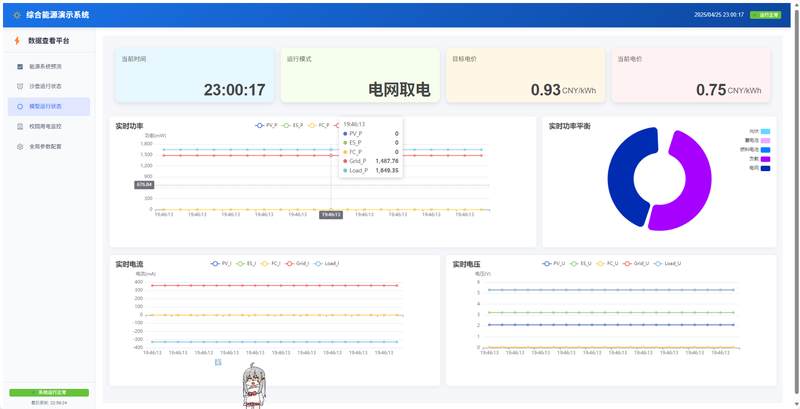
Task: Click the dark blue PV_U line in voltage chart
Action: (611, 324)
